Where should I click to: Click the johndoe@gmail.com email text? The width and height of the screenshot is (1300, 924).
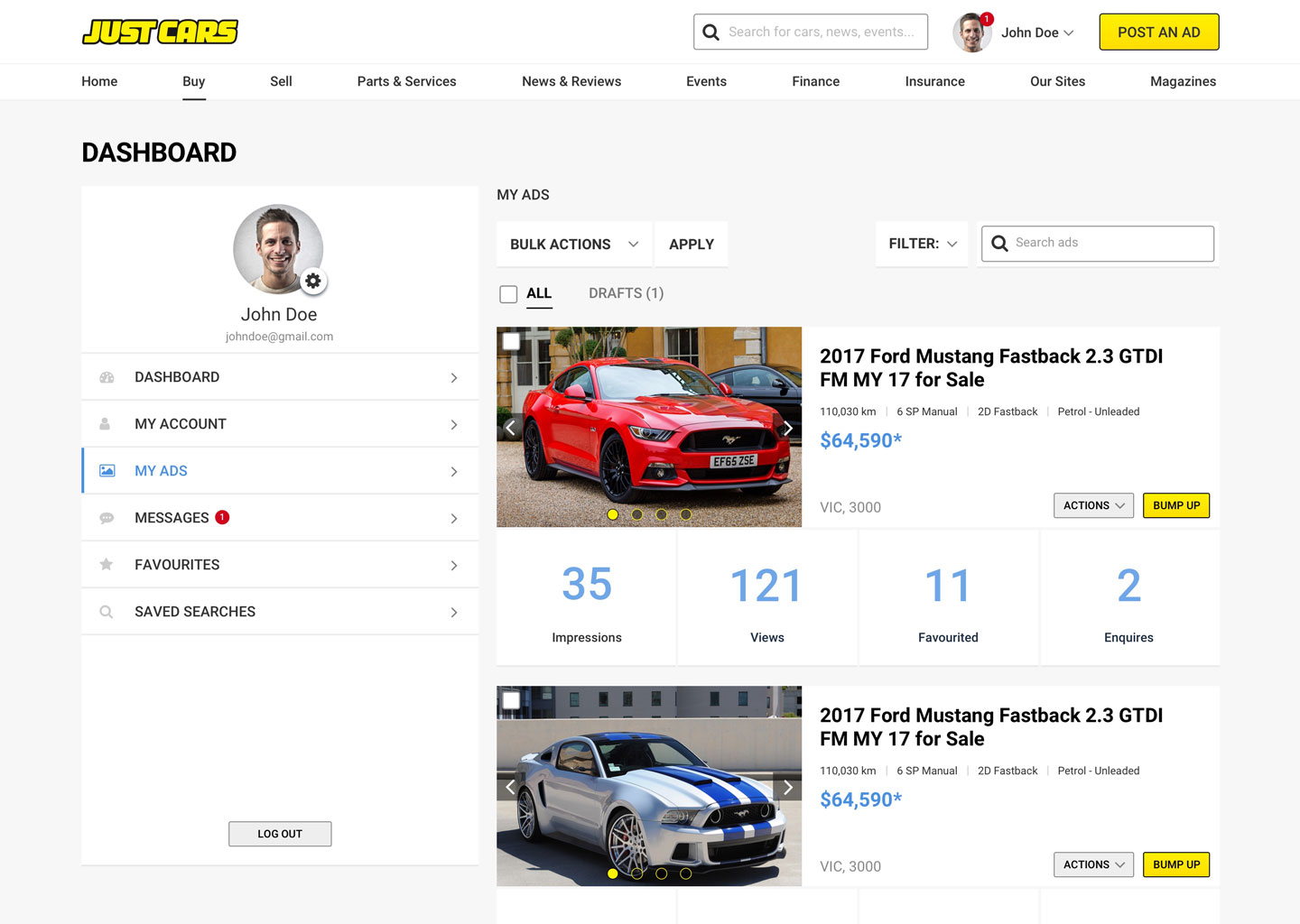[279, 337]
